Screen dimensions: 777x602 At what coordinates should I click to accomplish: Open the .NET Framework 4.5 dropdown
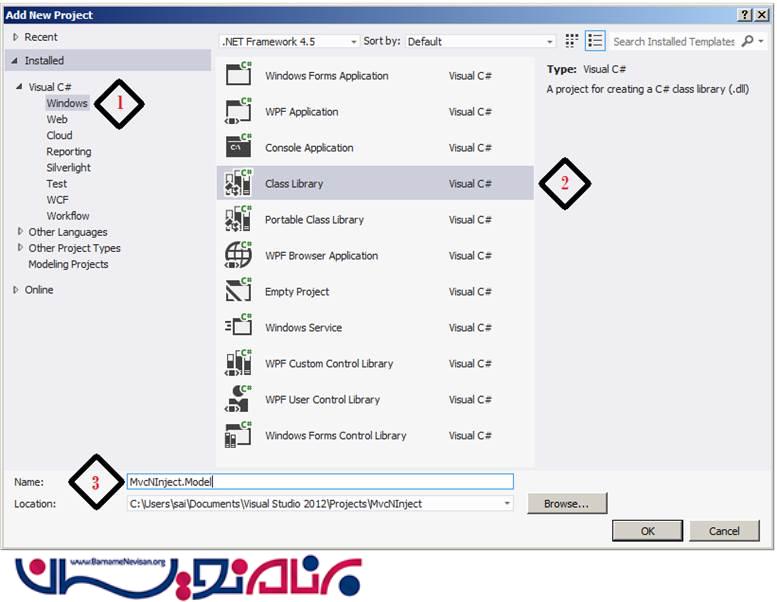click(x=288, y=42)
